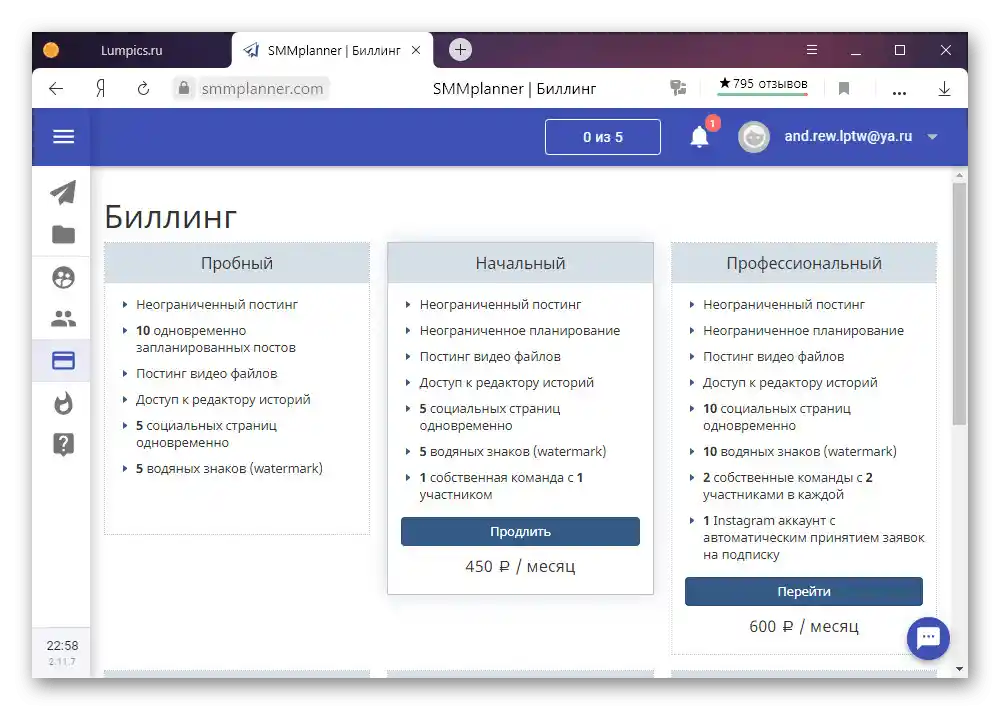Click '1 Instagram аккаунт' feature item
The width and height of the screenshot is (1000, 710).
[813, 538]
